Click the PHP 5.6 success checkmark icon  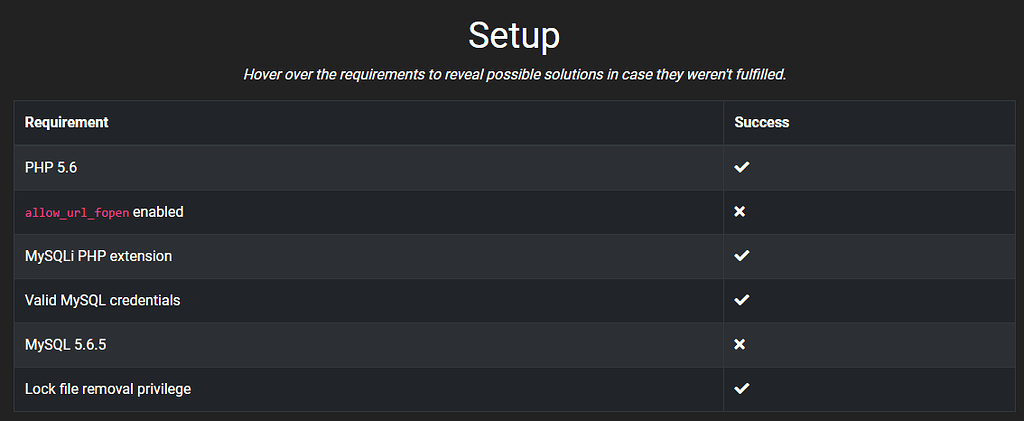point(741,167)
